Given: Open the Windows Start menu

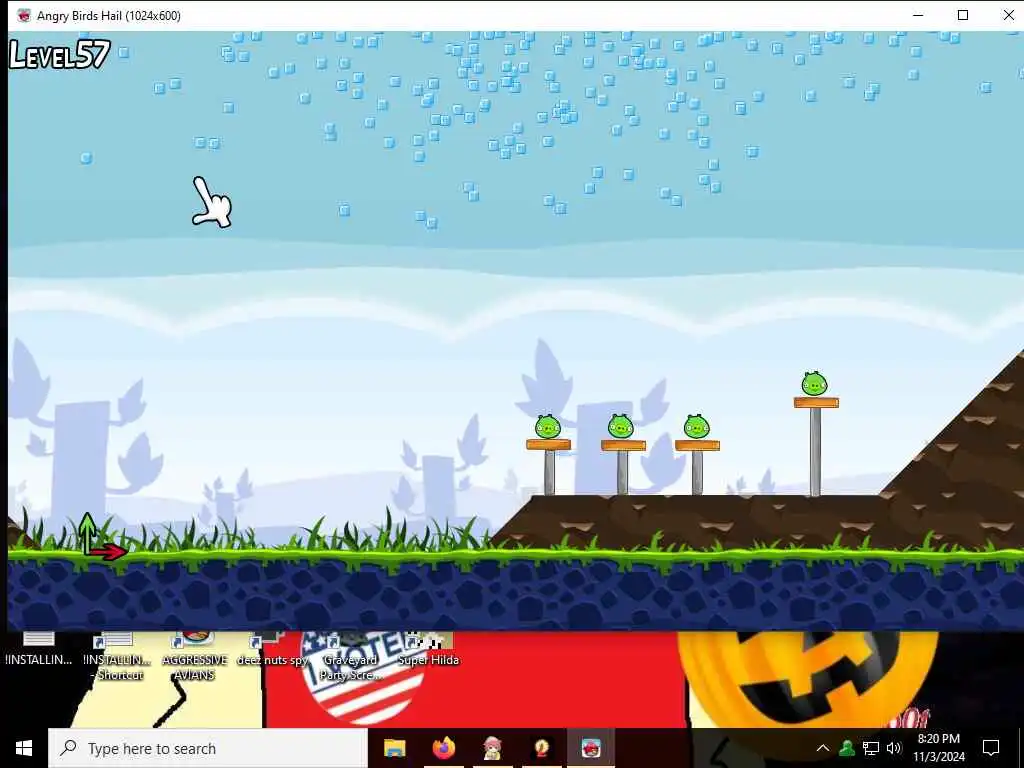Looking at the screenshot, I should pyautogui.click(x=24, y=748).
